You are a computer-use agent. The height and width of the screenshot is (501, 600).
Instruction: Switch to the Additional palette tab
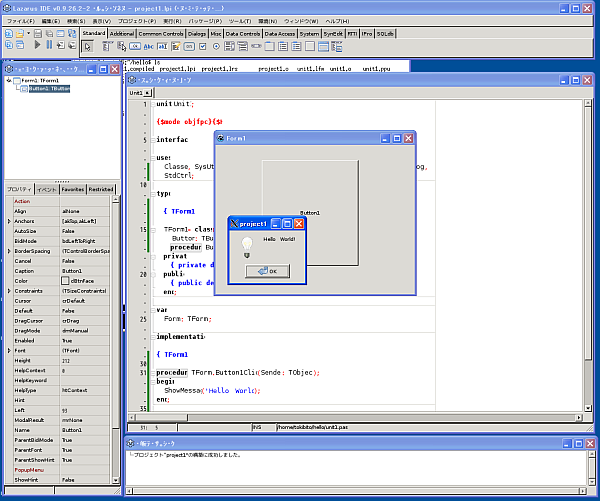(x=122, y=34)
